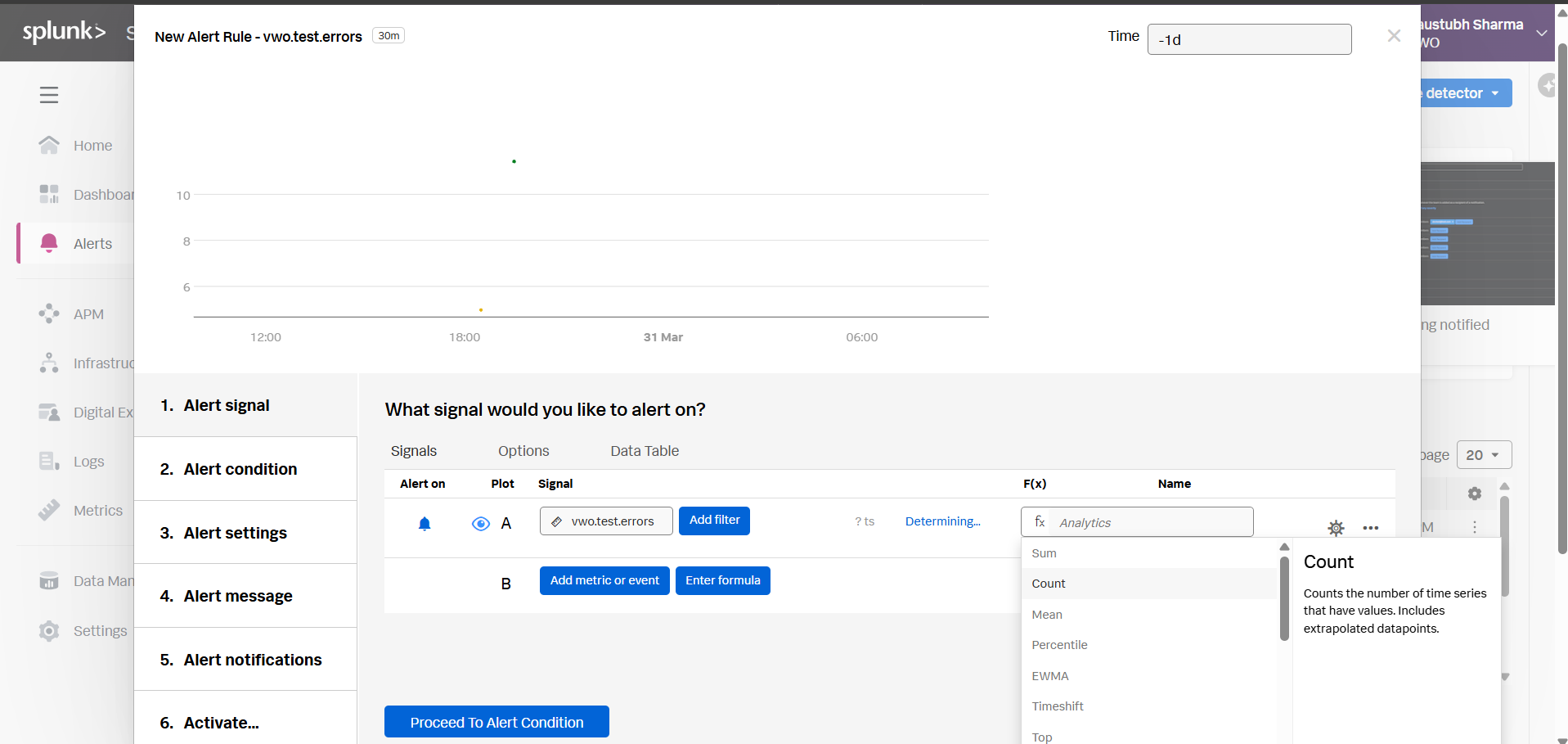Open kebab menu in background detector row
The image size is (1568, 744).
(1475, 527)
